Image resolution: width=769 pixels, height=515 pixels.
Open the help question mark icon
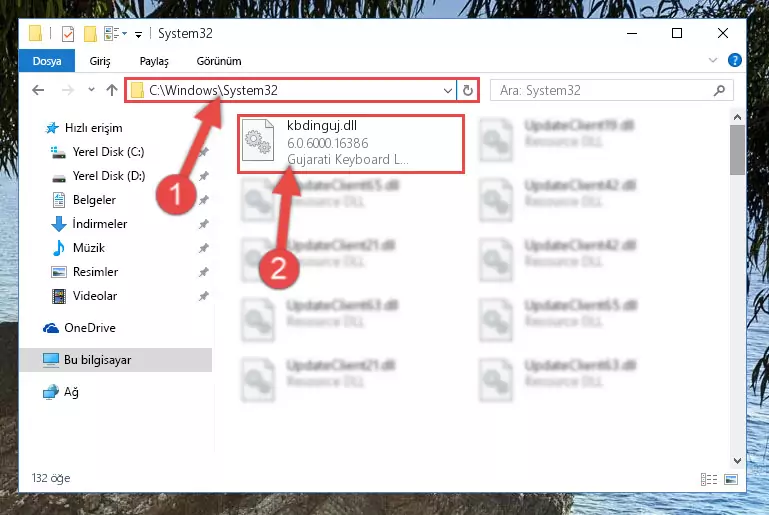point(734,60)
